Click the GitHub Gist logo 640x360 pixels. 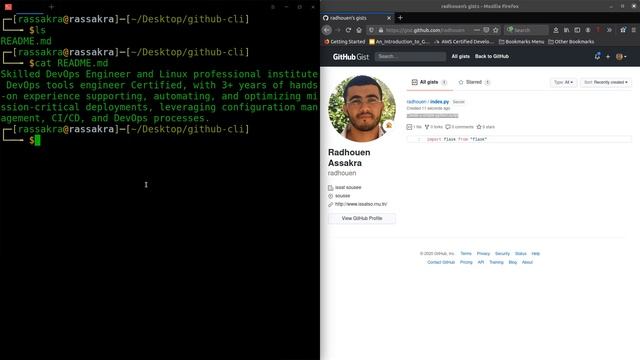351,57
